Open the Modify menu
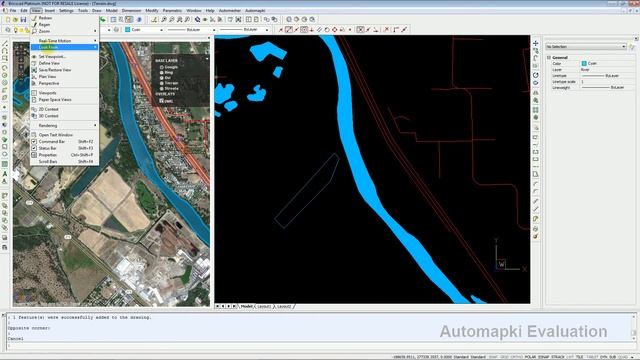Image resolution: width=640 pixels, height=360 pixels. [x=151, y=11]
